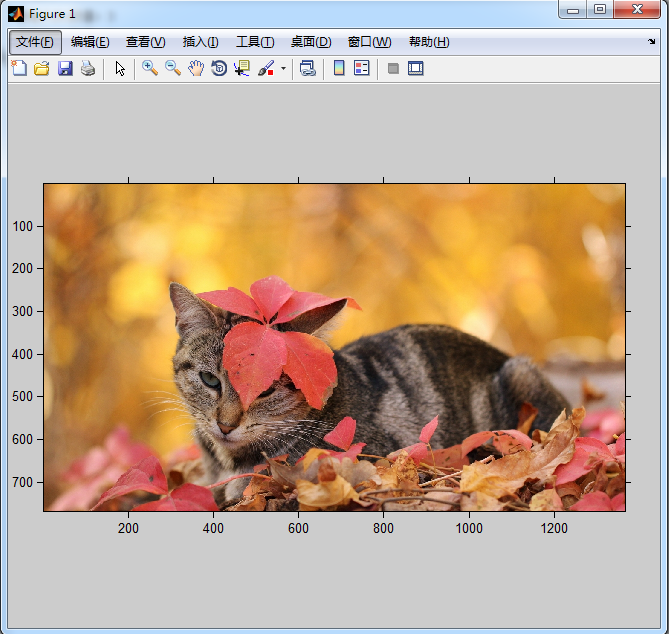Click the y-axis label 700
Viewport: 669px width, 634px height.
coord(23,483)
